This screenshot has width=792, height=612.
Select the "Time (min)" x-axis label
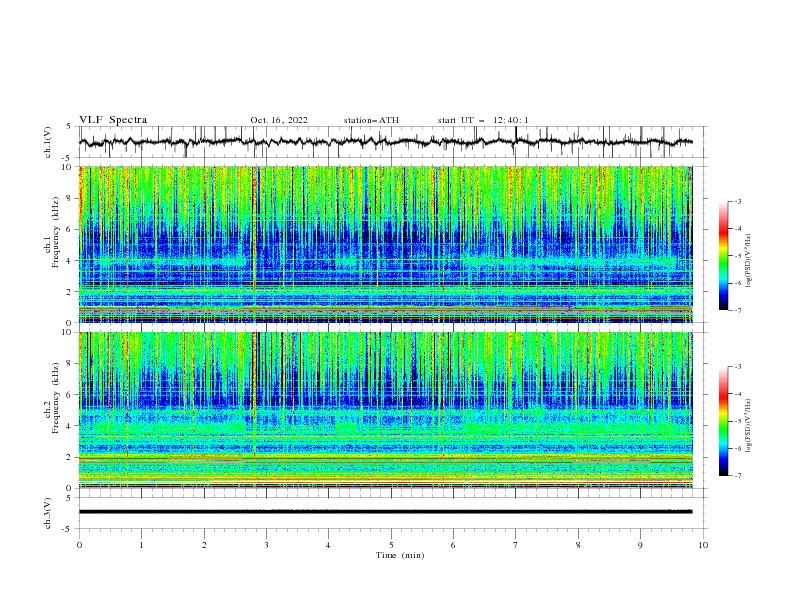(400, 555)
